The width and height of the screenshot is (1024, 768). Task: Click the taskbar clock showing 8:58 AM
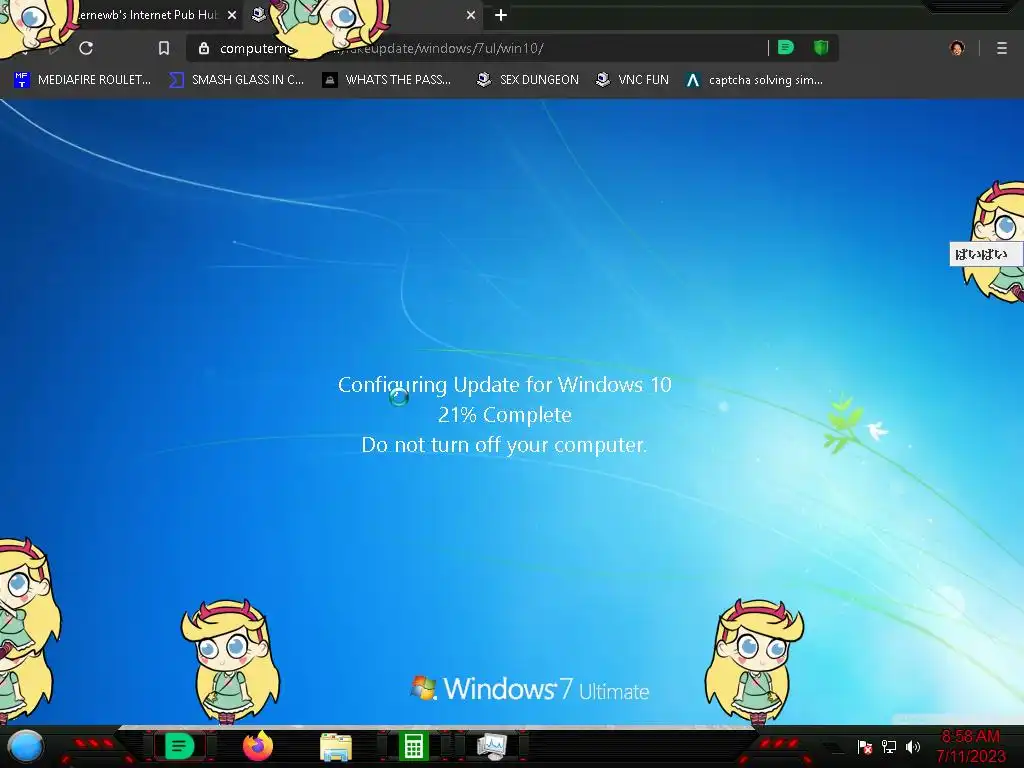[x=970, y=746]
